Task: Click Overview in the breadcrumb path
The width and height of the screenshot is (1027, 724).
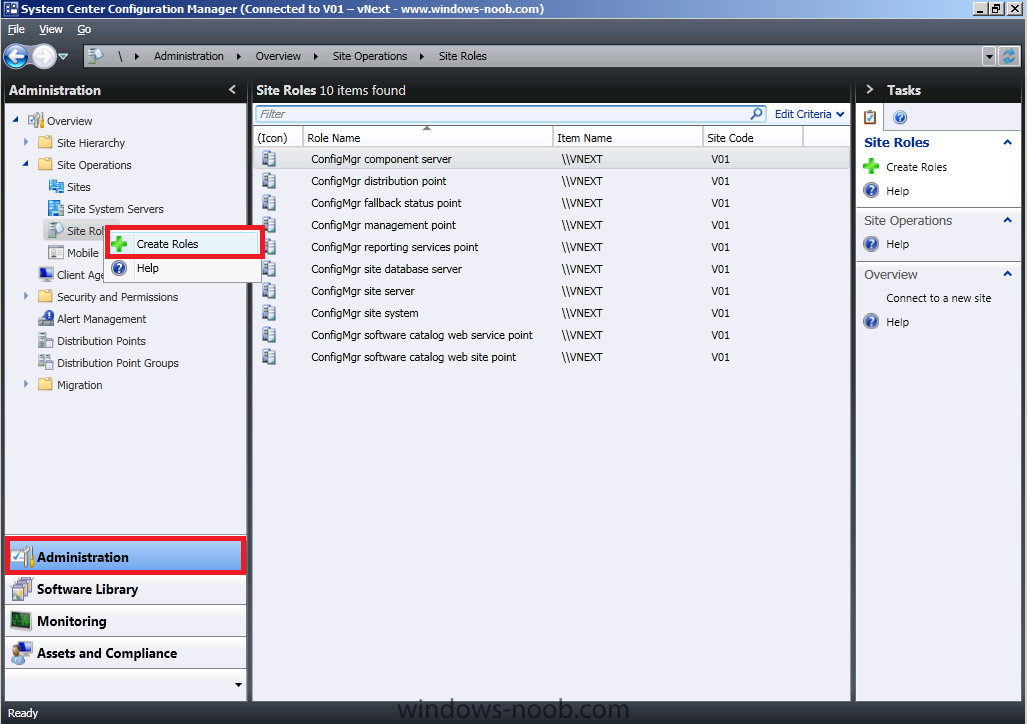Action: pos(278,56)
